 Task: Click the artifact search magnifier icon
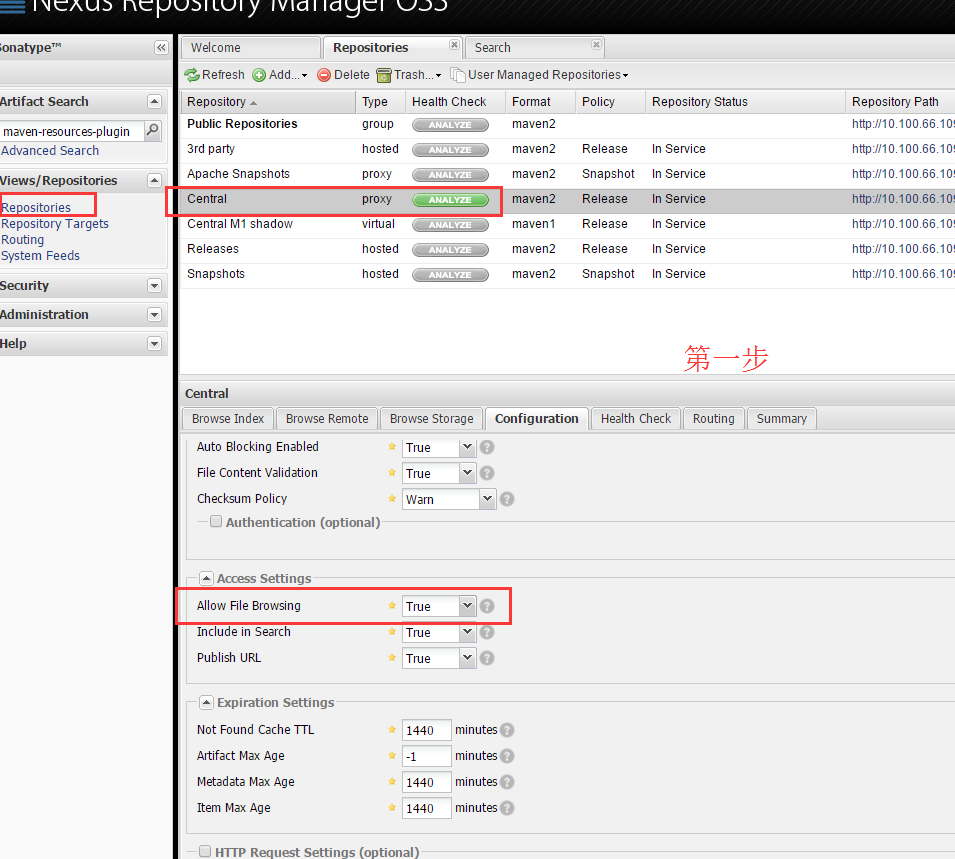pos(153,130)
